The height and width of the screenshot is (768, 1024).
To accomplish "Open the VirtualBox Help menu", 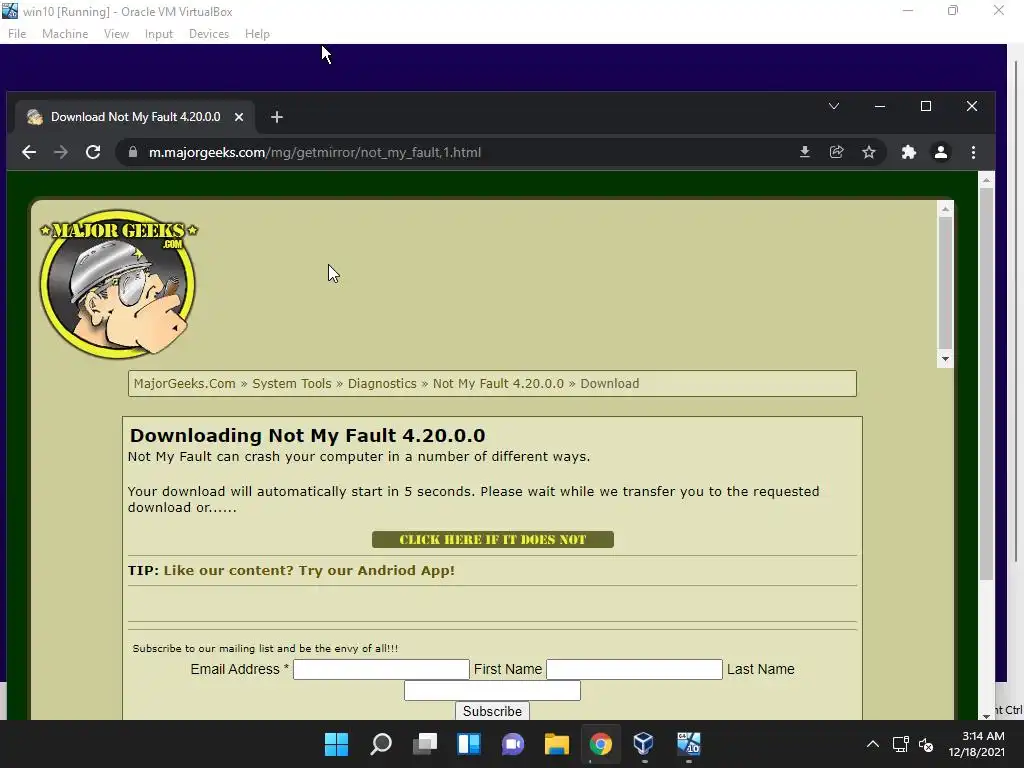I will pyautogui.click(x=257, y=34).
